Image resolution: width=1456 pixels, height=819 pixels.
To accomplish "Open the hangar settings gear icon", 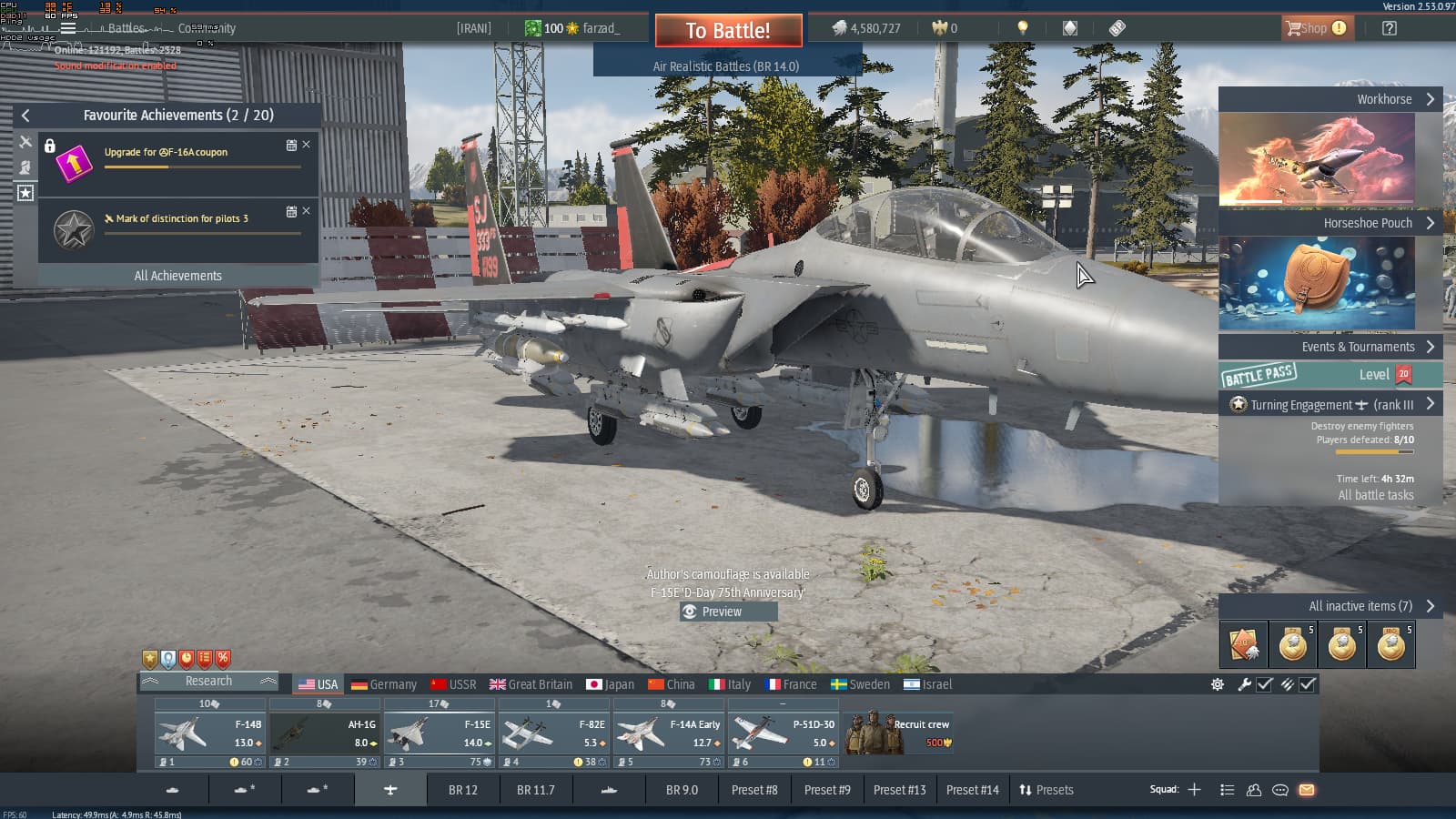I will [1218, 685].
